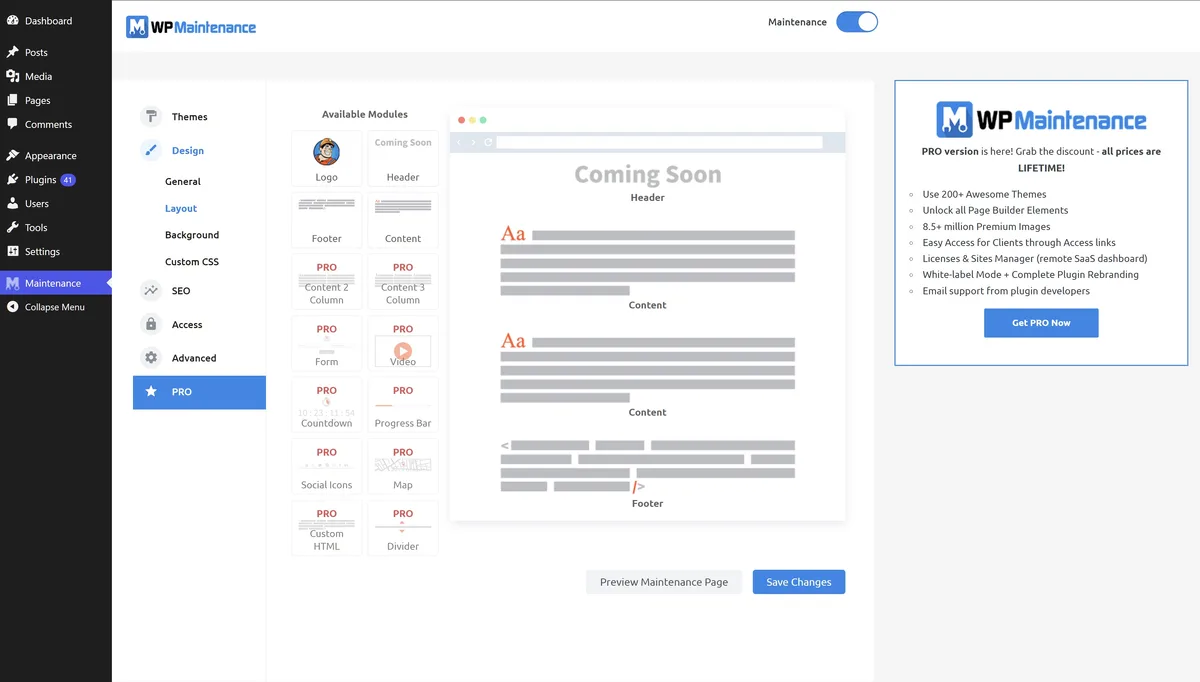Toggle the Maintenance mode switch

[857, 22]
